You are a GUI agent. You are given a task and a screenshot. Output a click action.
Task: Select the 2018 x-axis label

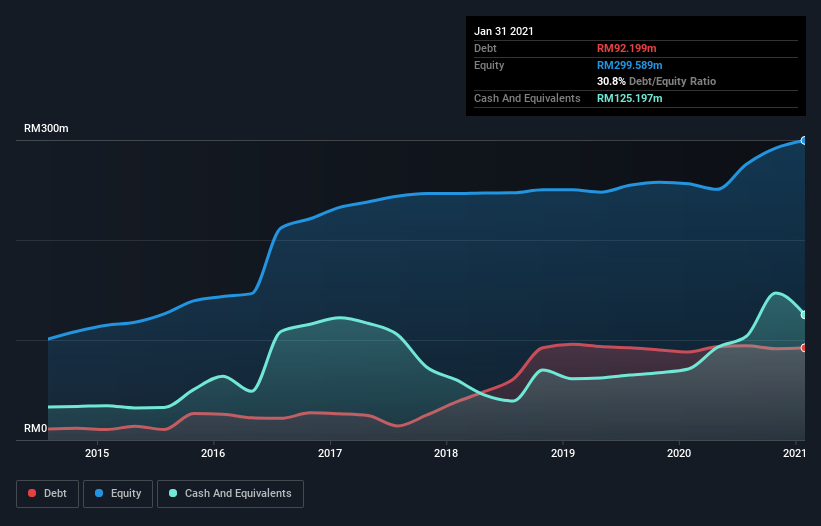point(446,453)
